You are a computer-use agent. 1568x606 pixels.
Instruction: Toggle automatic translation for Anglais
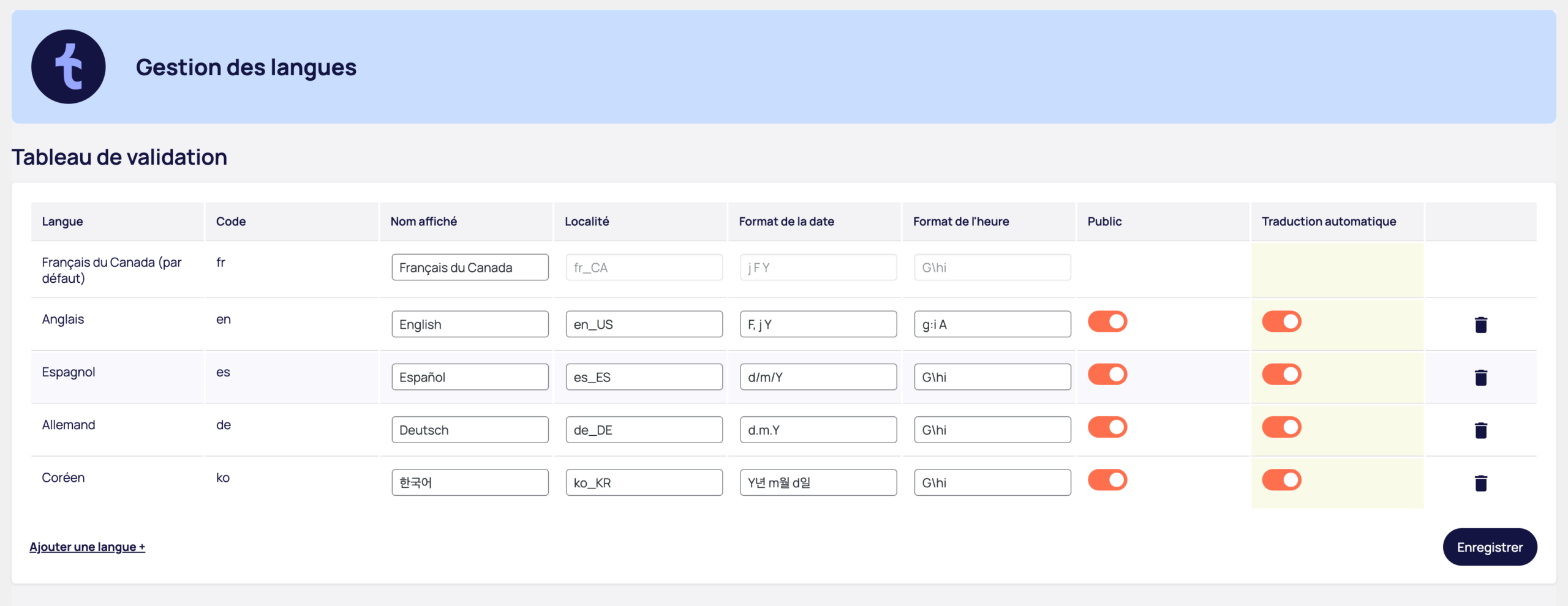pyautogui.click(x=1282, y=321)
